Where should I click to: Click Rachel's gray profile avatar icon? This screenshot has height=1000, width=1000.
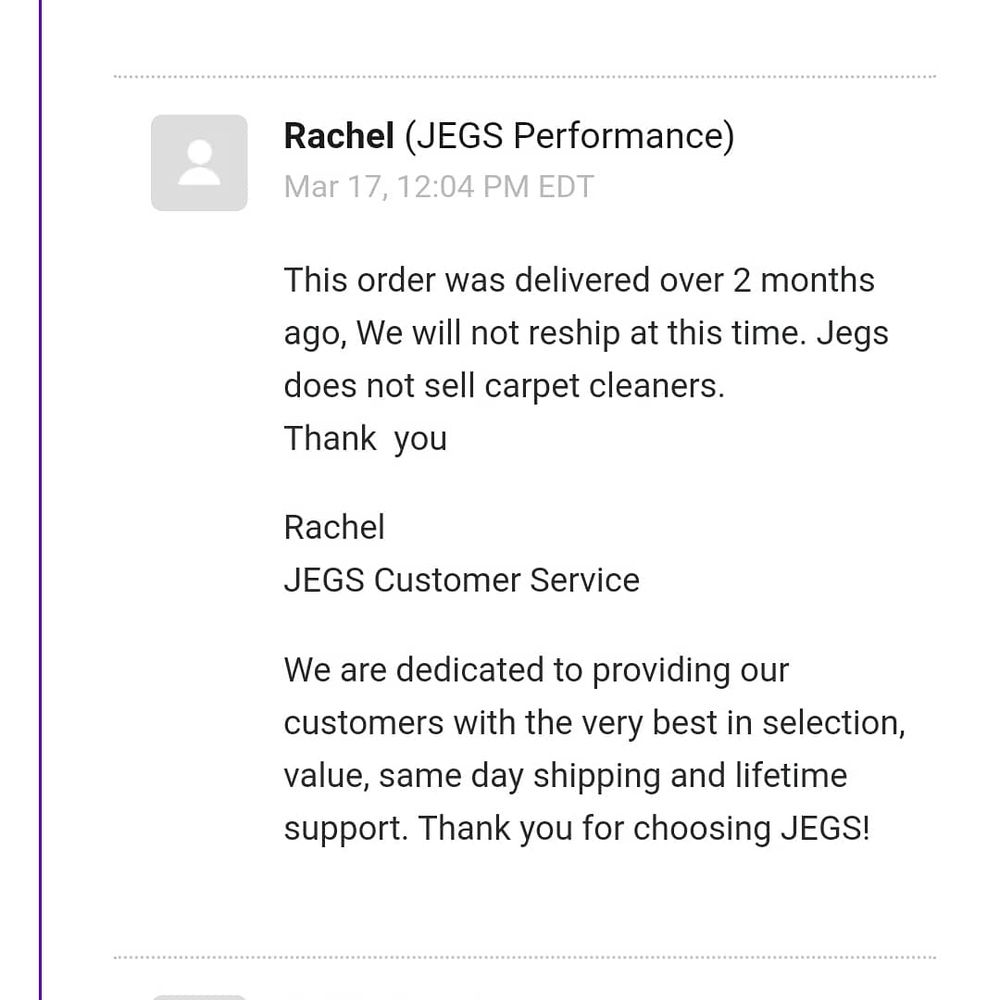tap(199, 163)
